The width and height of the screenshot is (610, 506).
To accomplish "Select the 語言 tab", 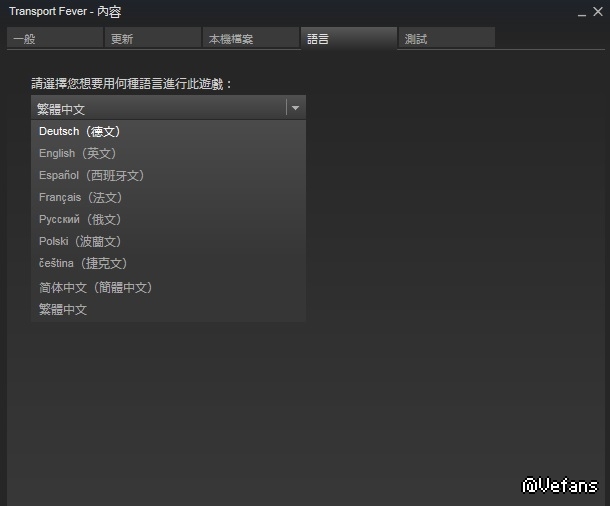I will click(x=349, y=38).
